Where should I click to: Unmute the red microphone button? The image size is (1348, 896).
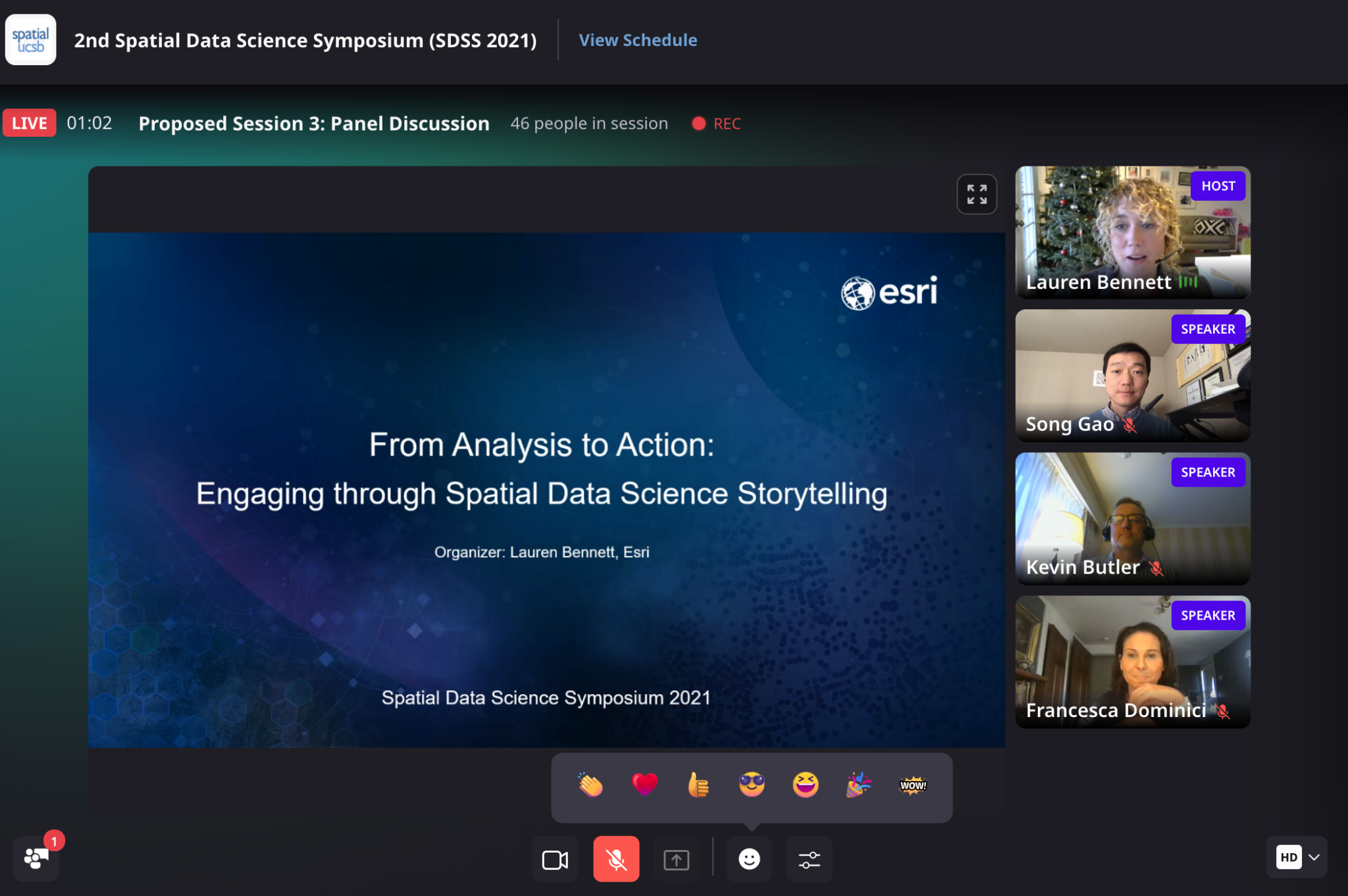(616, 859)
